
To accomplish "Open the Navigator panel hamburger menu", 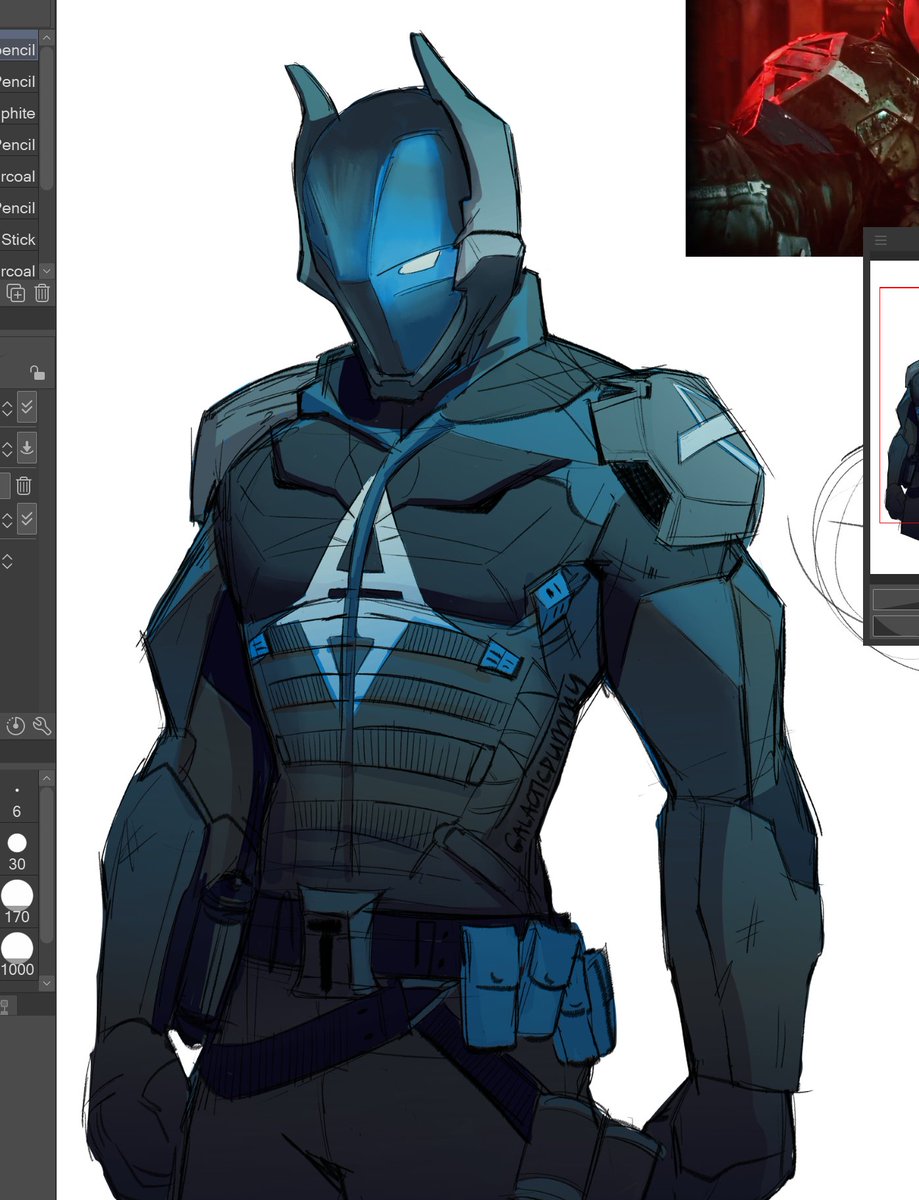I will click(880, 241).
